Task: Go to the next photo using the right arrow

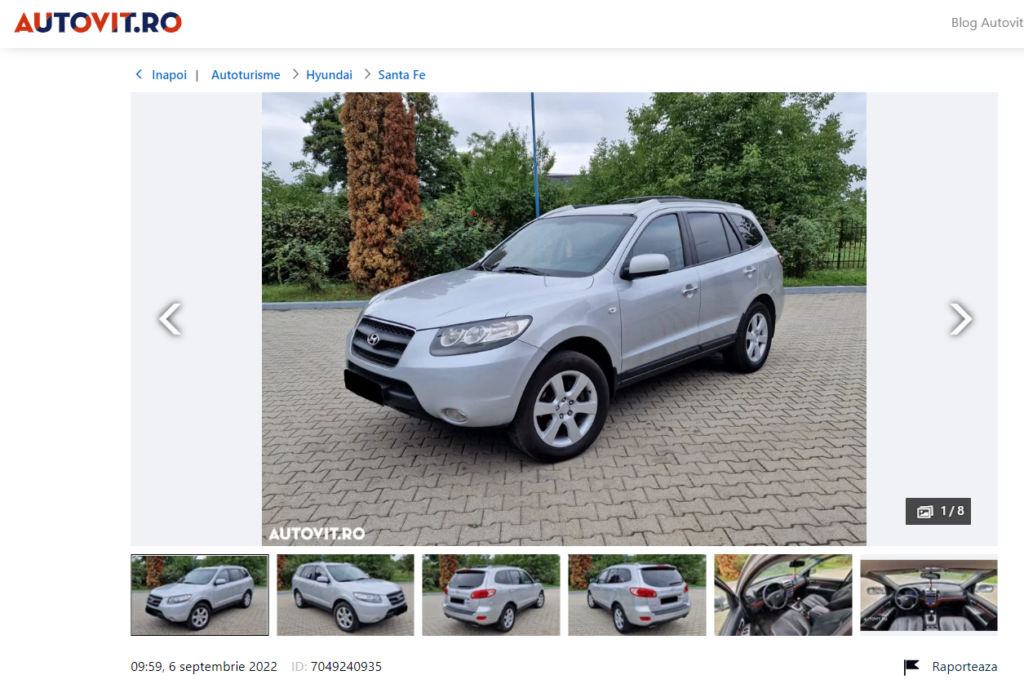Action: (x=961, y=319)
